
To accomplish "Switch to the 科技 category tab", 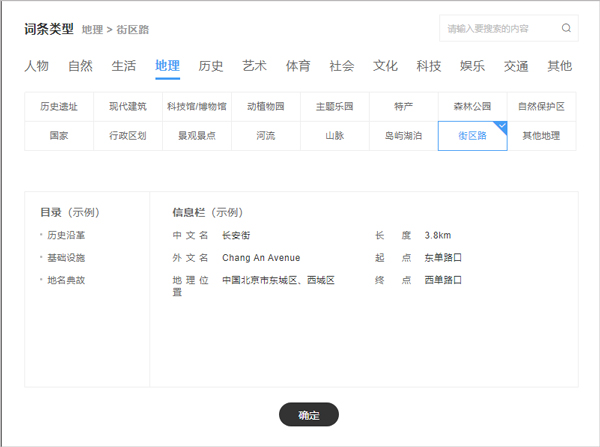I will pos(429,66).
